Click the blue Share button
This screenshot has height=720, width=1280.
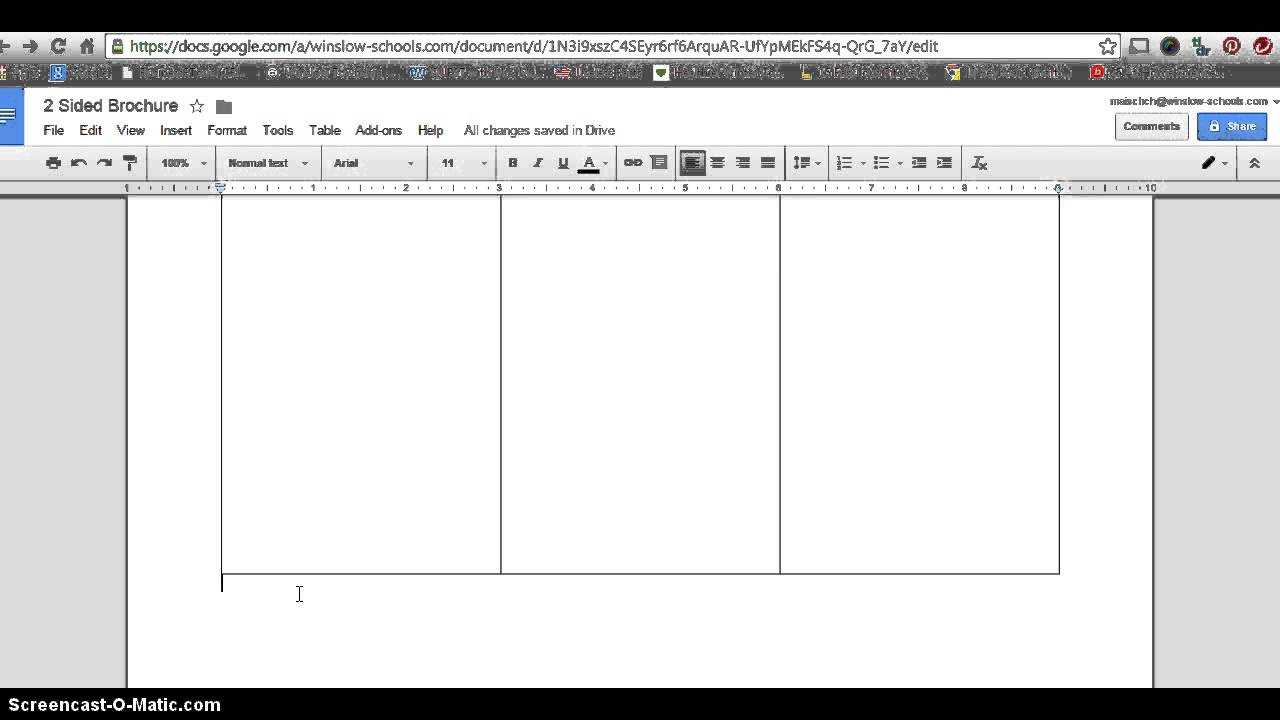[1231, 126]
